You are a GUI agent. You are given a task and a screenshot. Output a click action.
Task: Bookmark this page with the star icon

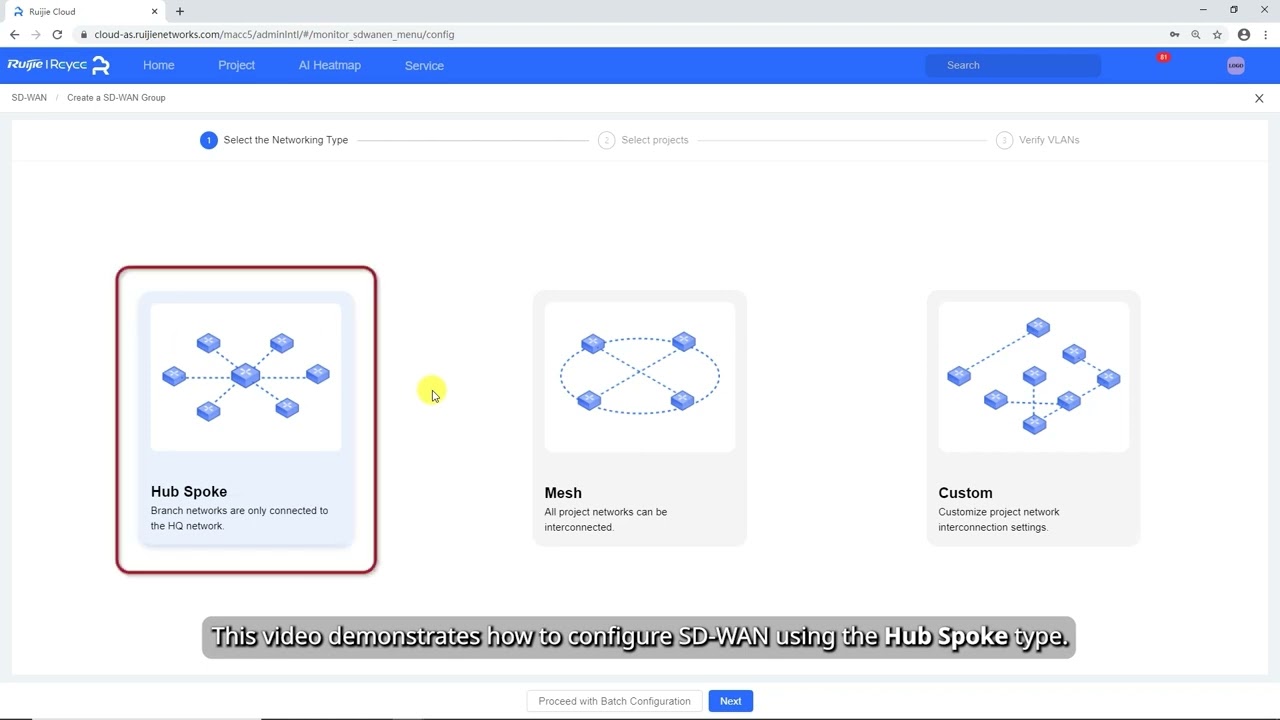[1217, 34]
